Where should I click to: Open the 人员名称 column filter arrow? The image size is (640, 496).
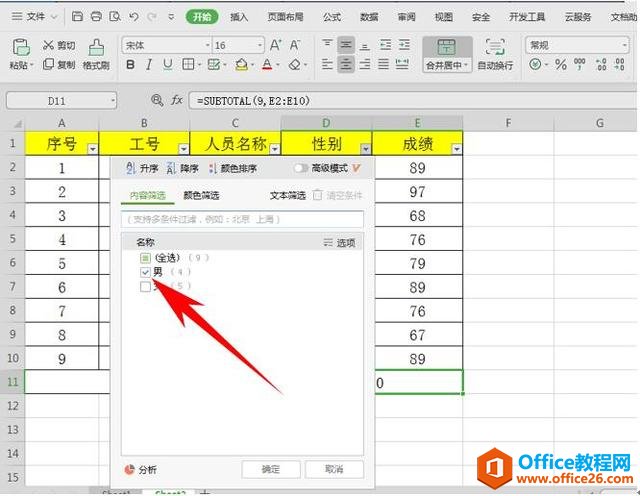(275, 149)
